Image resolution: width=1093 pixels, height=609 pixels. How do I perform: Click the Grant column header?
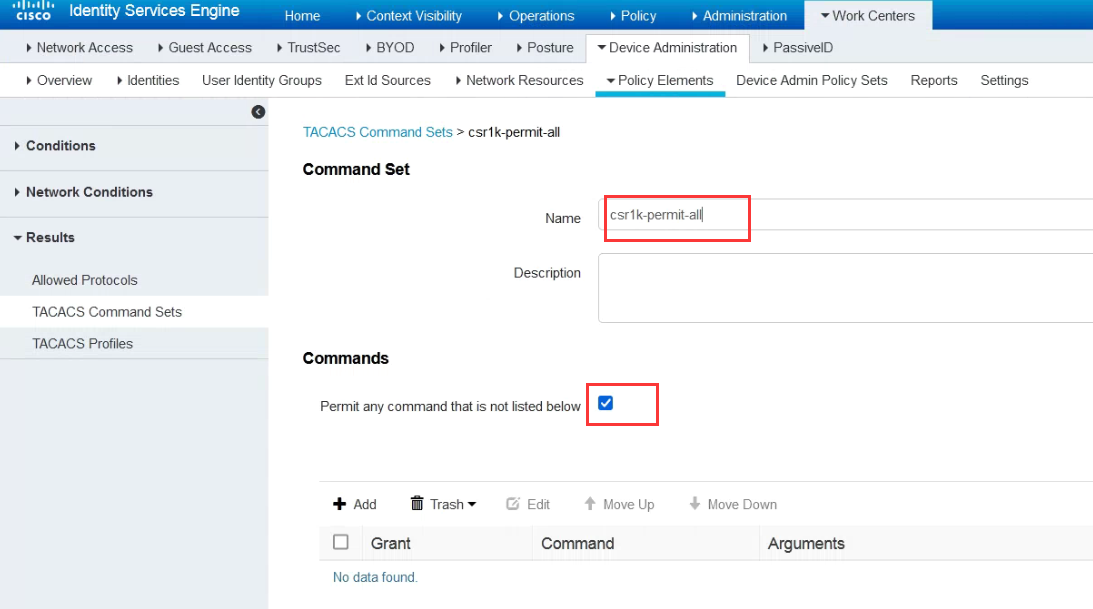click(390, 544)
